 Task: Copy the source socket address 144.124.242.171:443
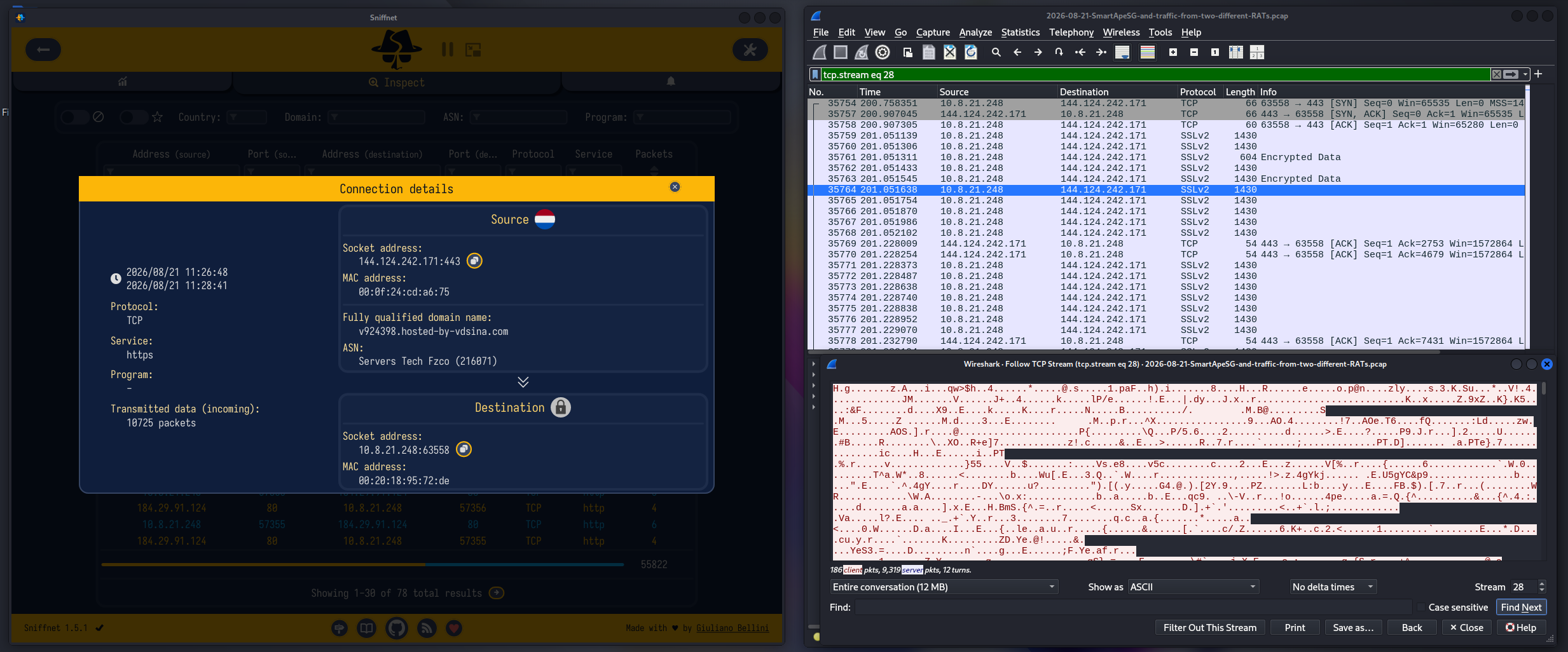(474, 261)
